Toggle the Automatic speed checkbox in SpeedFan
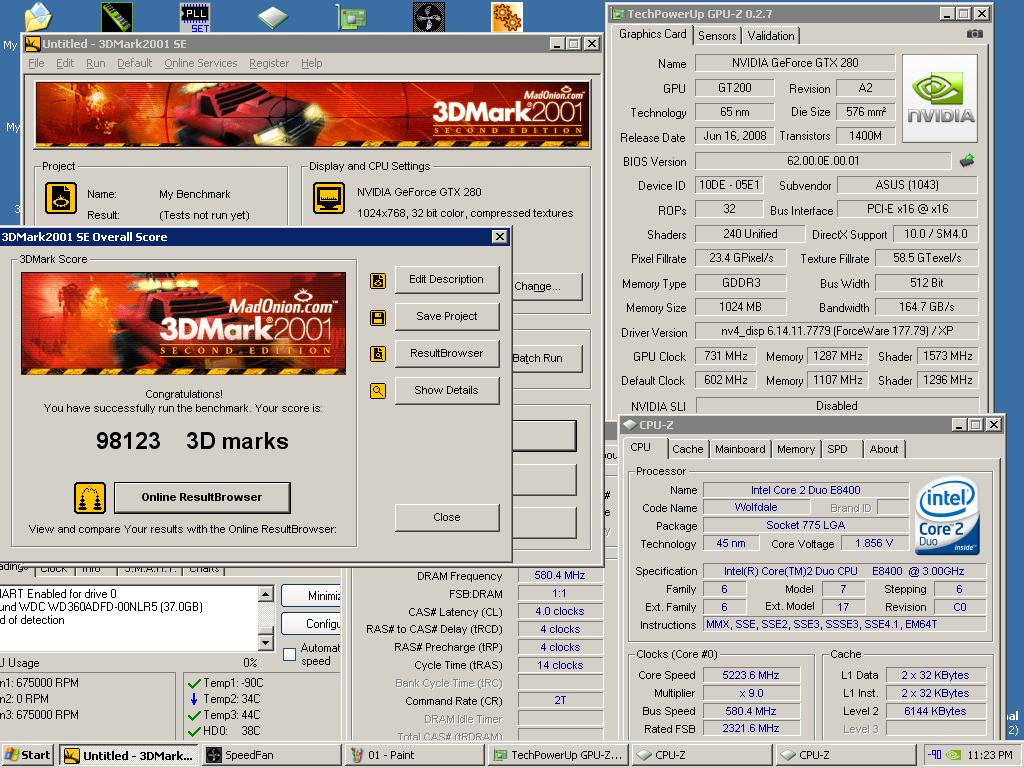 [290, 654]
